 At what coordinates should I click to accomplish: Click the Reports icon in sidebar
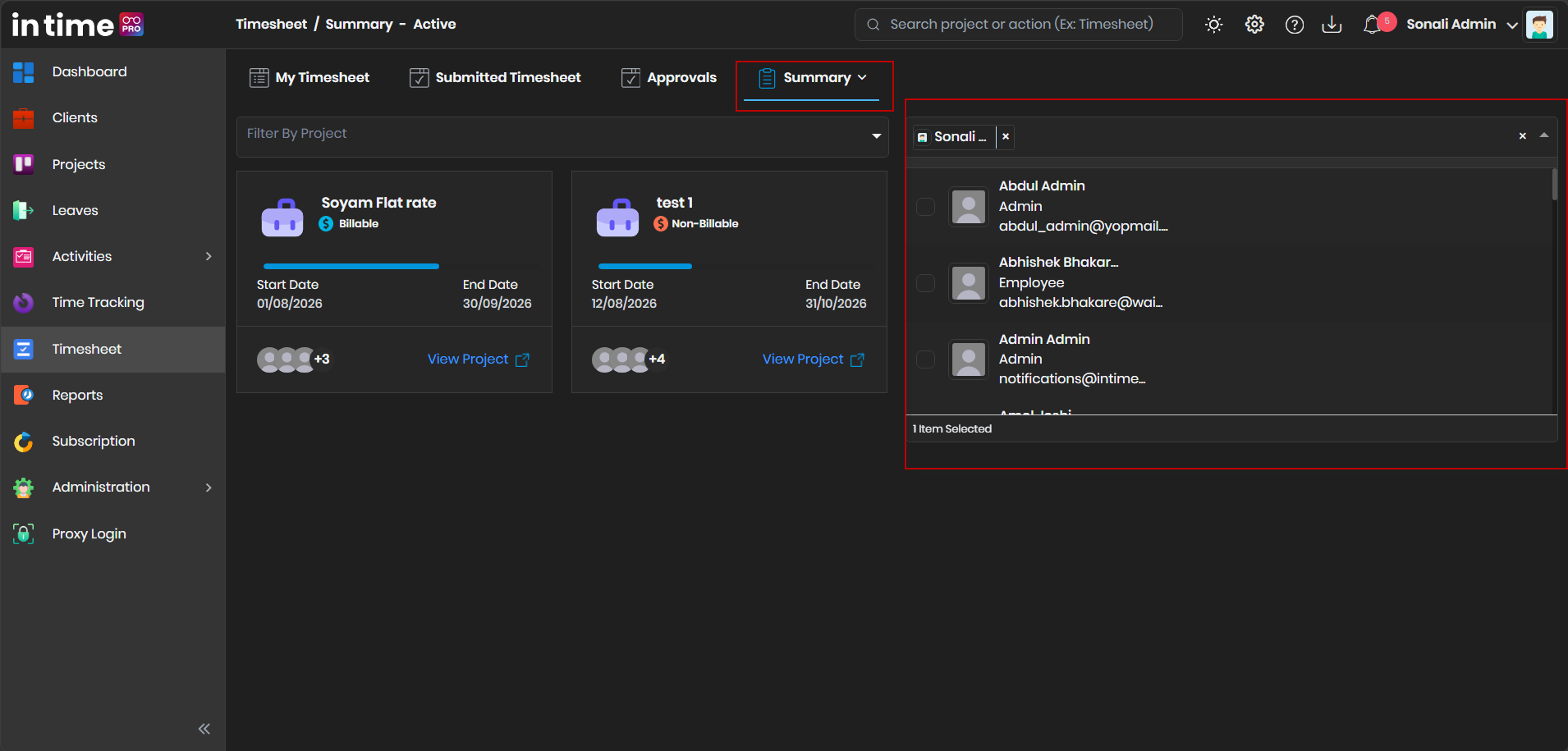point(24,395)
